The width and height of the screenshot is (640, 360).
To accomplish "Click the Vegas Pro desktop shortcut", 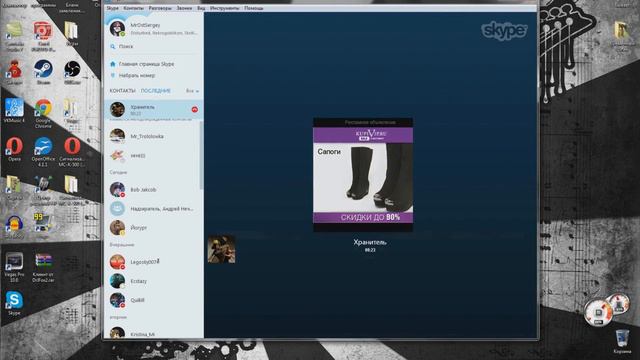I will tap(14, 267).
